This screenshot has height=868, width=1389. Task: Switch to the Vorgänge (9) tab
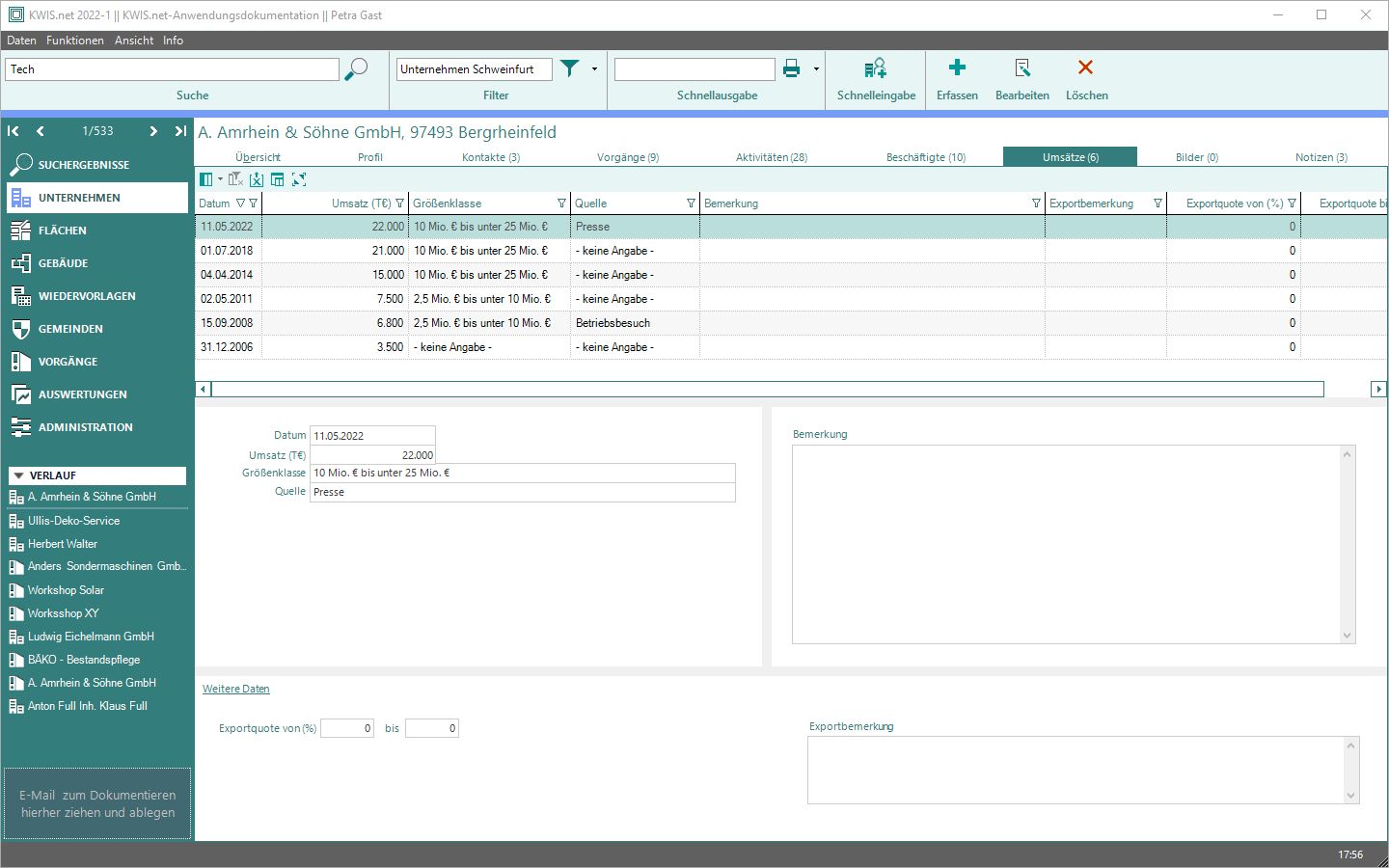tap(628, 157)
